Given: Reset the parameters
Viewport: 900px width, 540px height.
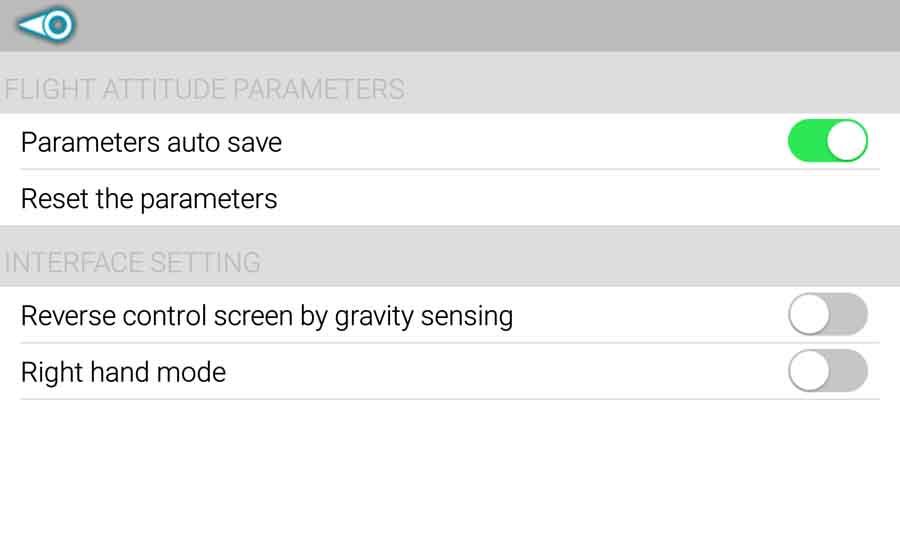Looking at the screenshot, I should [149, 199].
